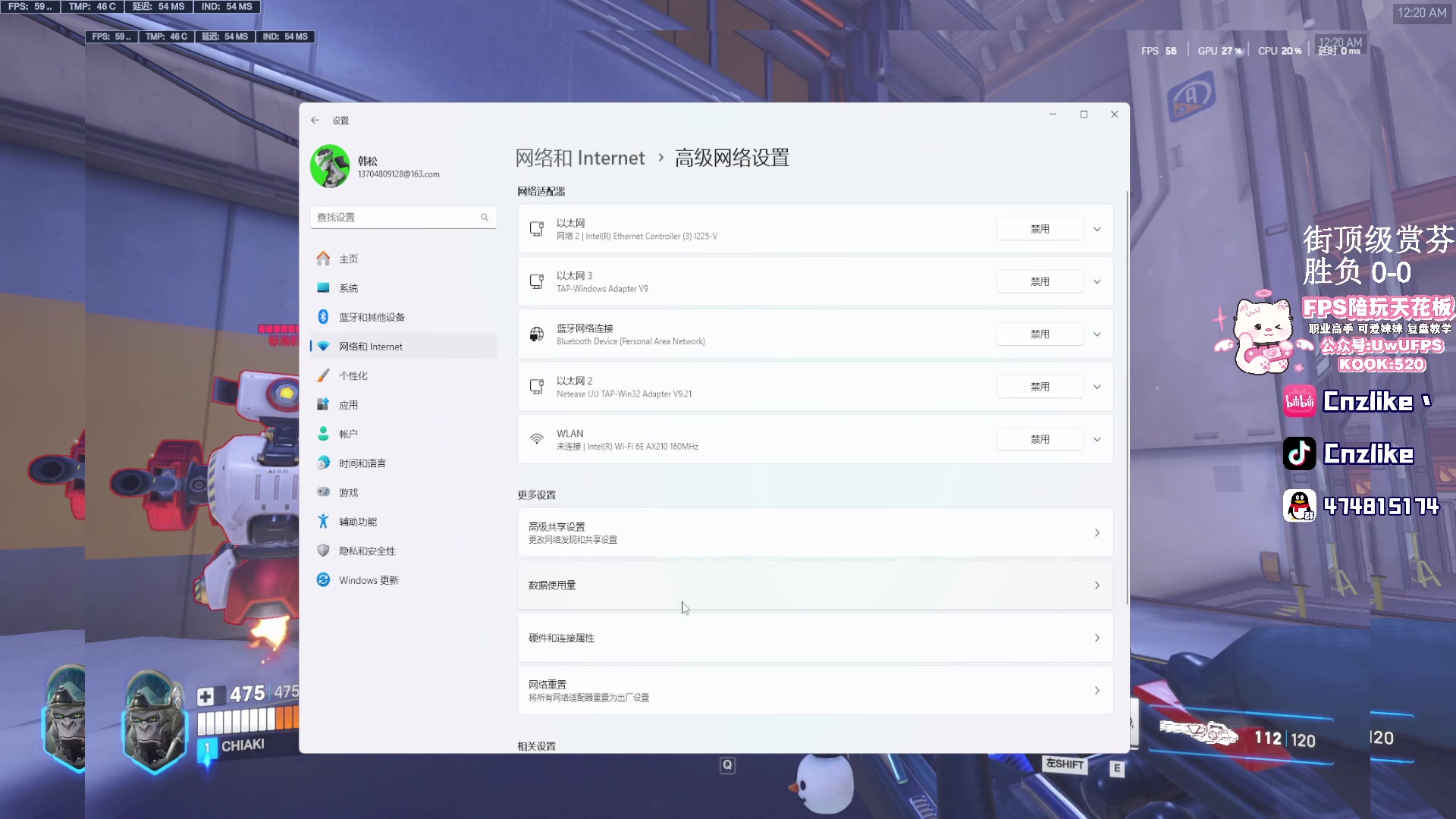Disable 以太网 2 Netease UU adapter
The width and height of the screenshot is (1456, 819).
(1040, 387)
